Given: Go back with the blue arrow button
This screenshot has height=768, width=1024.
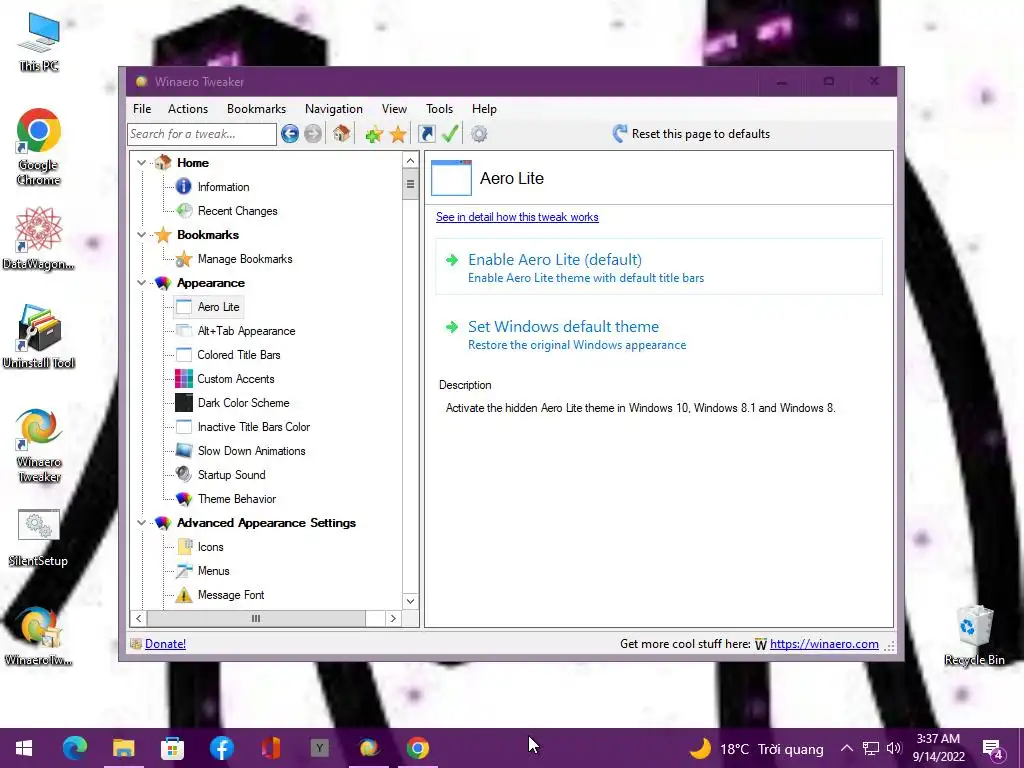Looking at the screenshot, I should coord(290,134).
